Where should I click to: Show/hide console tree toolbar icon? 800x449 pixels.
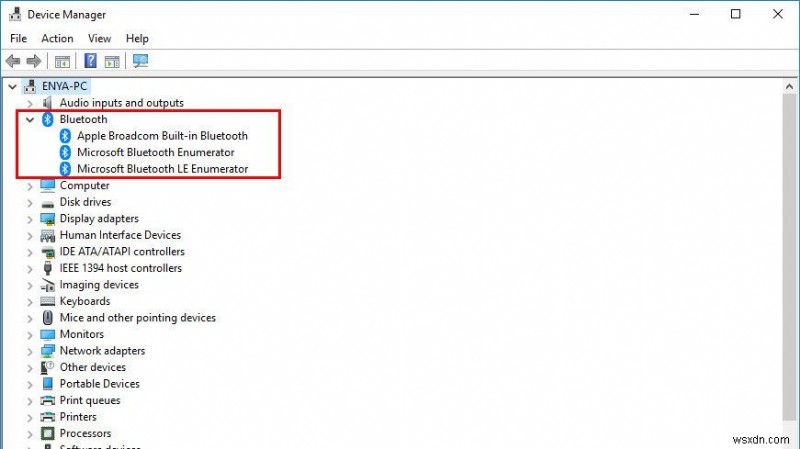(62, 61)
